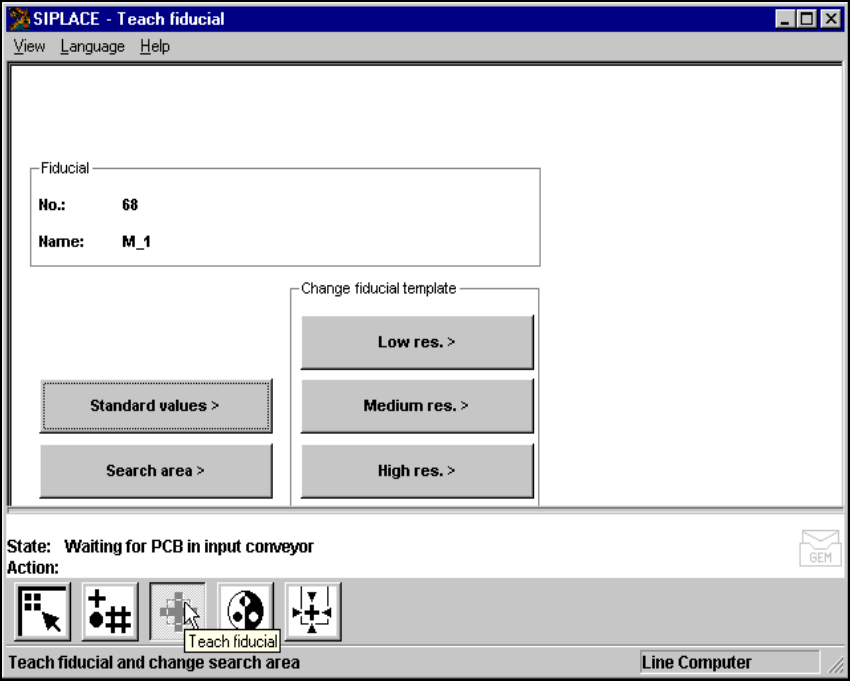Viewport: 850px width, 681px height.
Task: Click the 'Change fiducial template' group label
Action: click(x=378, y=288)
